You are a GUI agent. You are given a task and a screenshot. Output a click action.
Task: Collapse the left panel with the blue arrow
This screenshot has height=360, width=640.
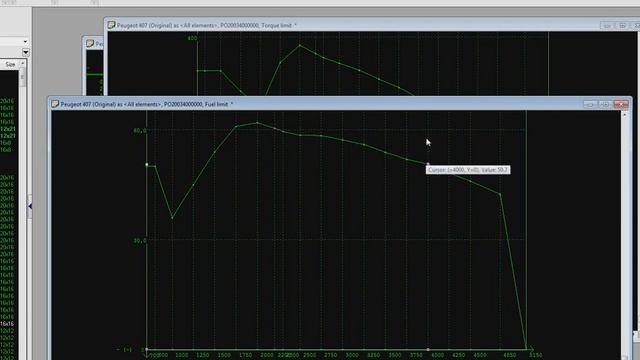30,206
